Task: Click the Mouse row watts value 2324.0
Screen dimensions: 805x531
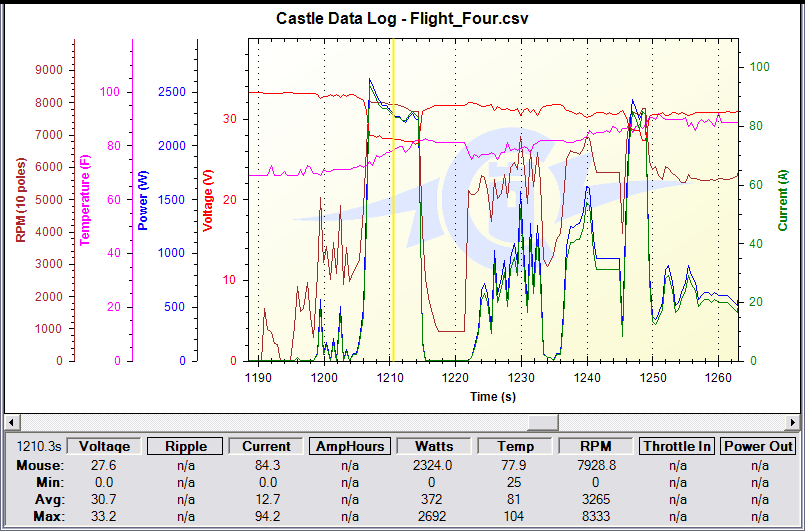Action: click(432, 465)
